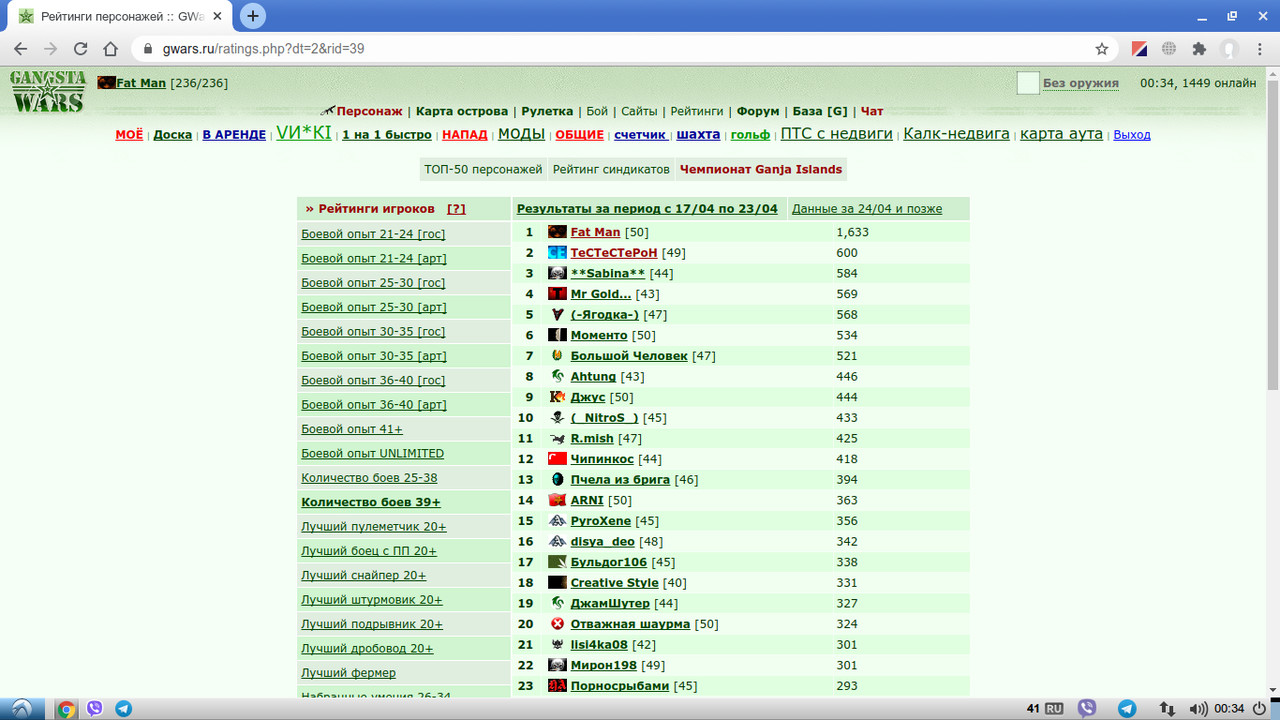Open the ТОП-50 персонажей tab
This screenshot has height=720, width=1280.
click(483, 169)
